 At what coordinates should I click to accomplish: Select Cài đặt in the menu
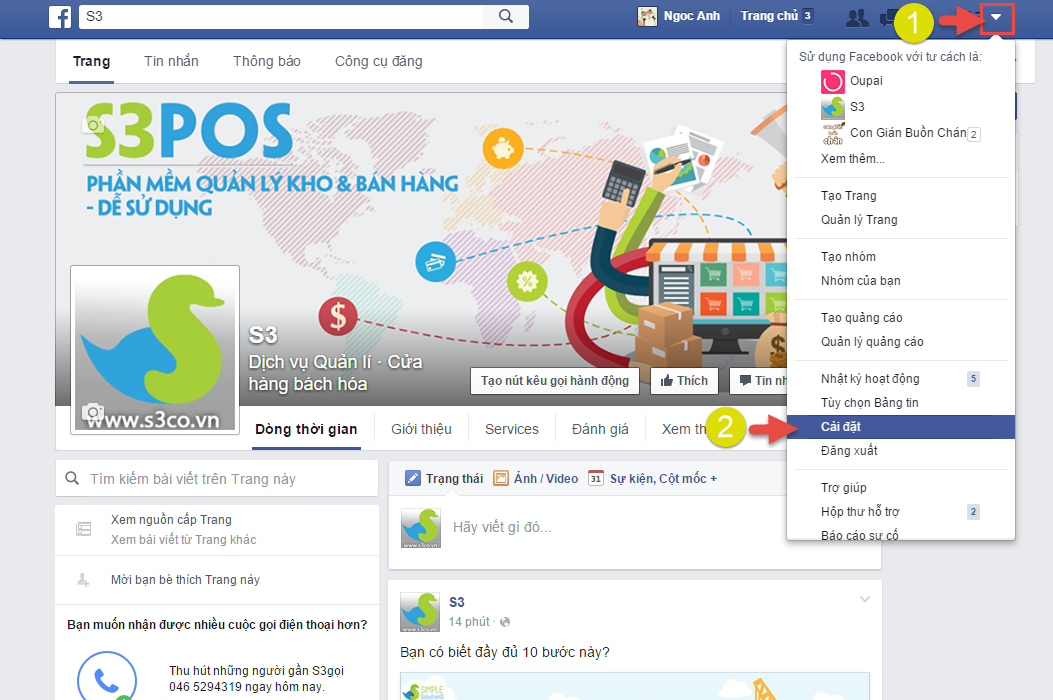[x=901, y=427]
